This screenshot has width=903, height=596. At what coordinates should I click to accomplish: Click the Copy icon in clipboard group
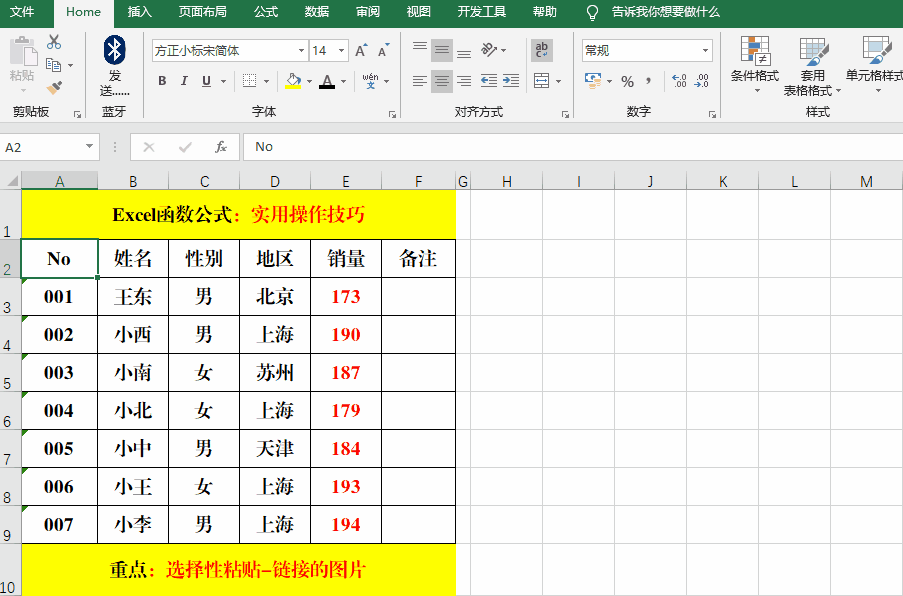(53, 65)
